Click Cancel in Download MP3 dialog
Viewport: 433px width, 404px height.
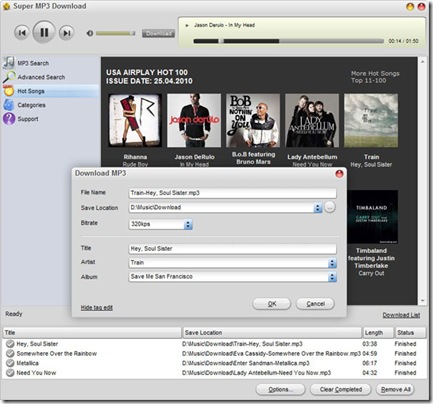pos(315,304)
